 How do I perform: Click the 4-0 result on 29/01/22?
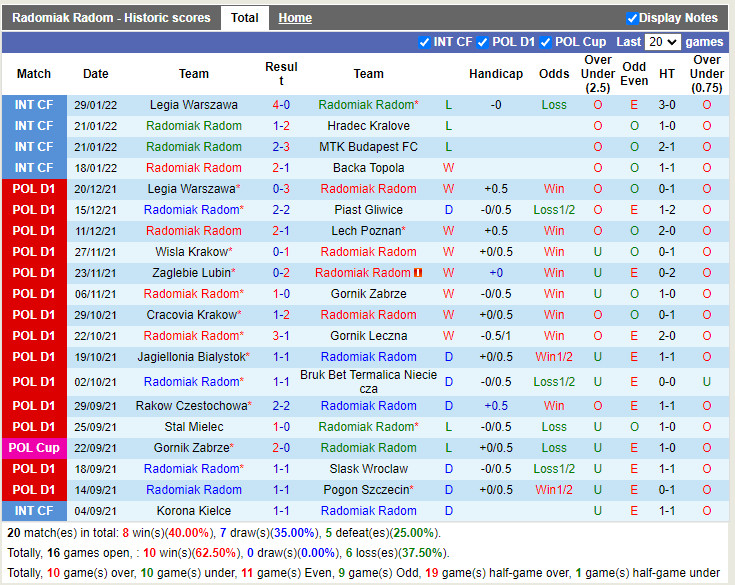coord(281,105)
